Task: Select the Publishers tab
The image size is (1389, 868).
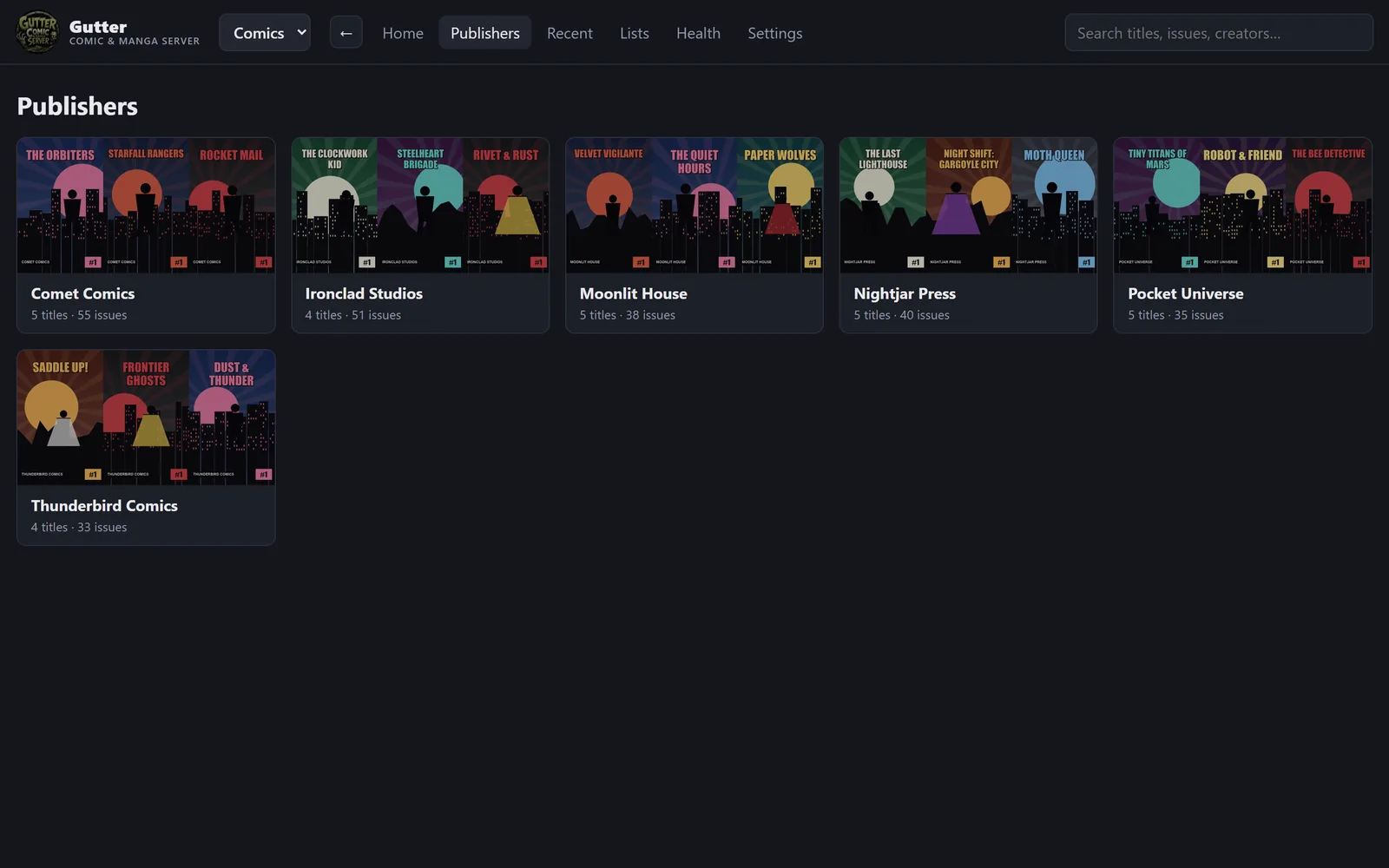Action: 484,33
